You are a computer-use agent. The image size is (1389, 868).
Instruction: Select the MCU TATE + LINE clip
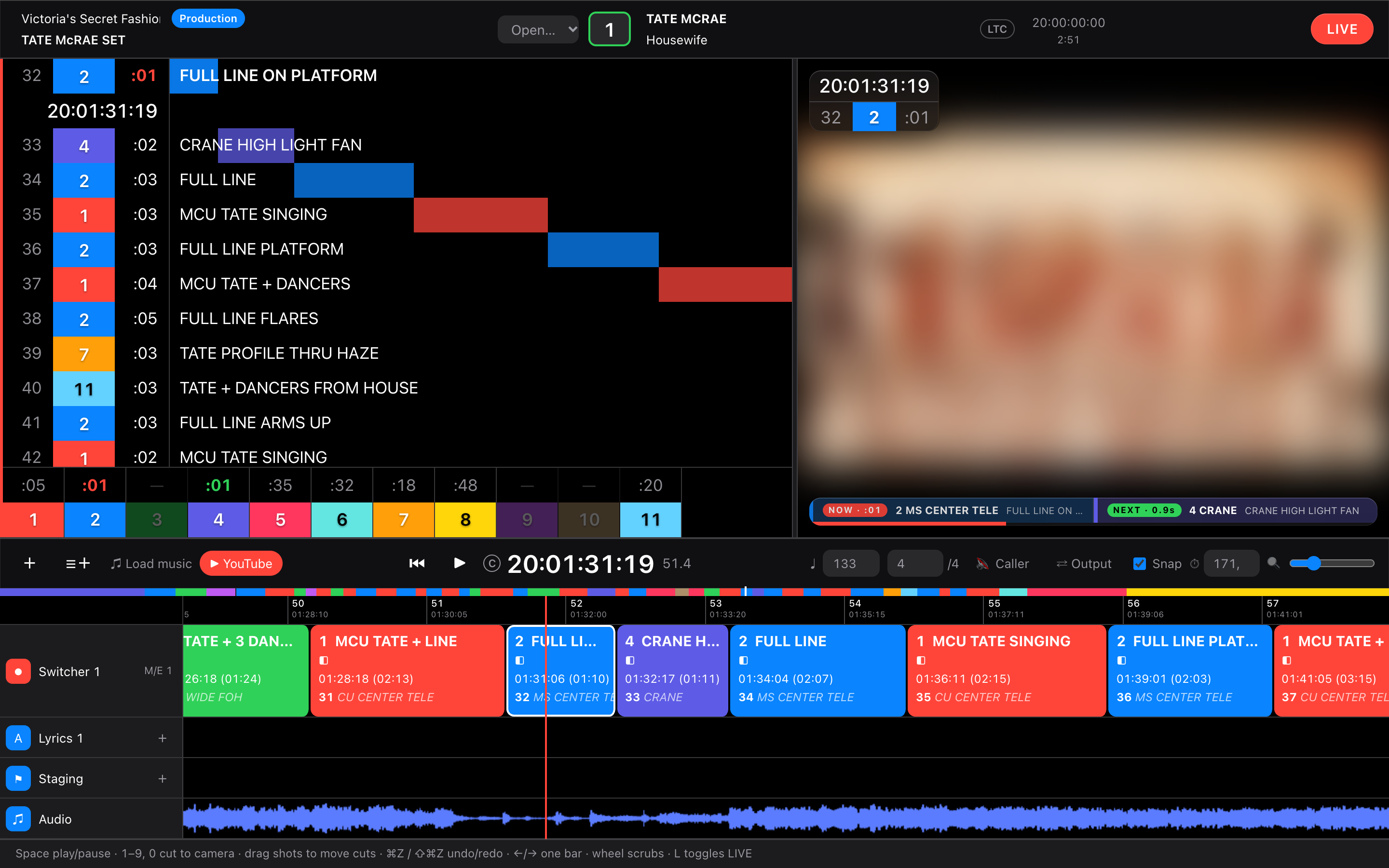tap(407, 670)
